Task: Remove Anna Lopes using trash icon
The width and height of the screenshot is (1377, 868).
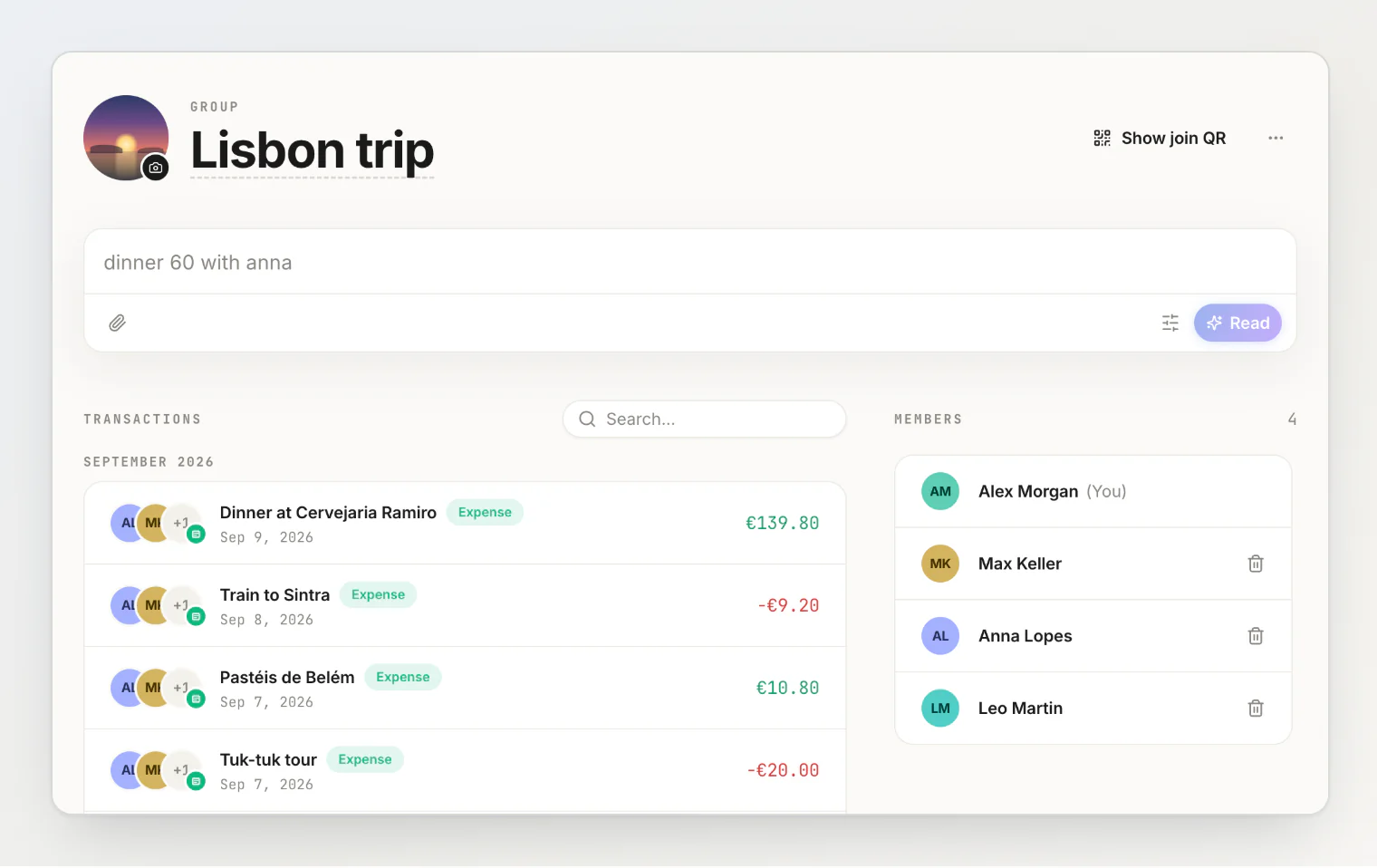Action: tap(1256, 636)
